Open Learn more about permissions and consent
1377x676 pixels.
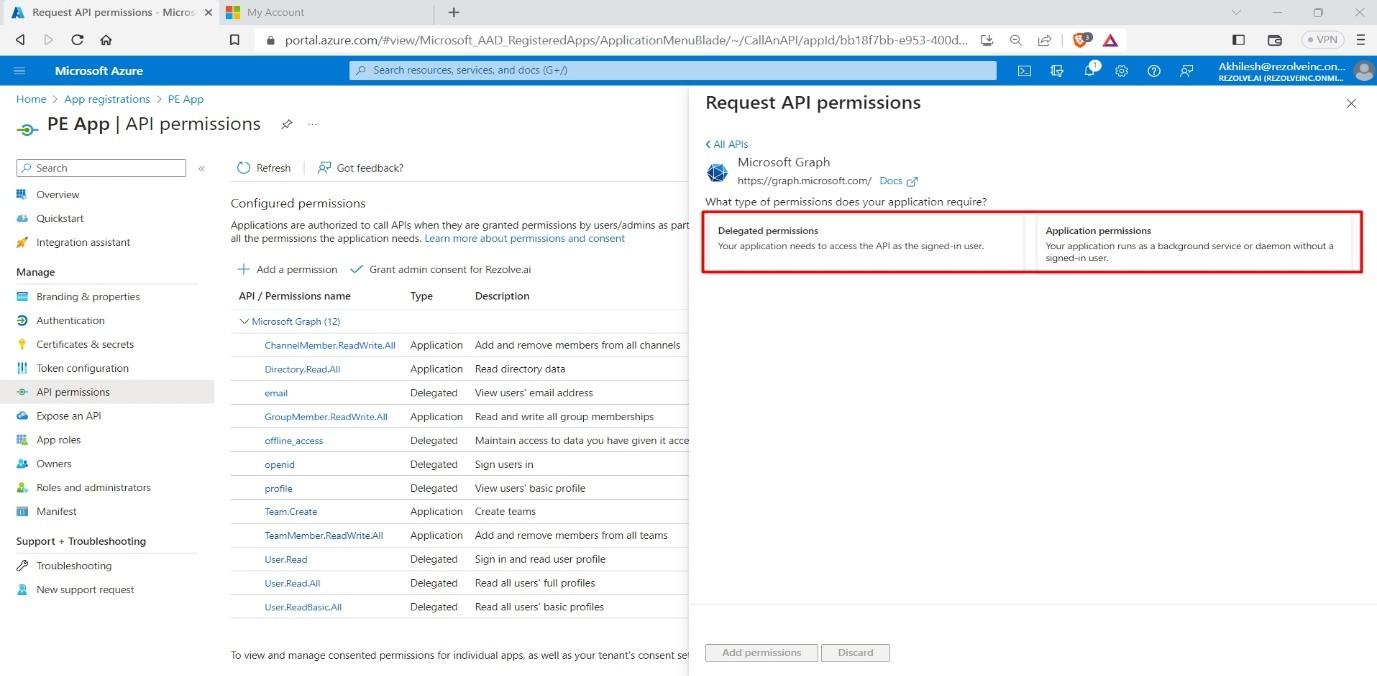(x=525, y=239)
